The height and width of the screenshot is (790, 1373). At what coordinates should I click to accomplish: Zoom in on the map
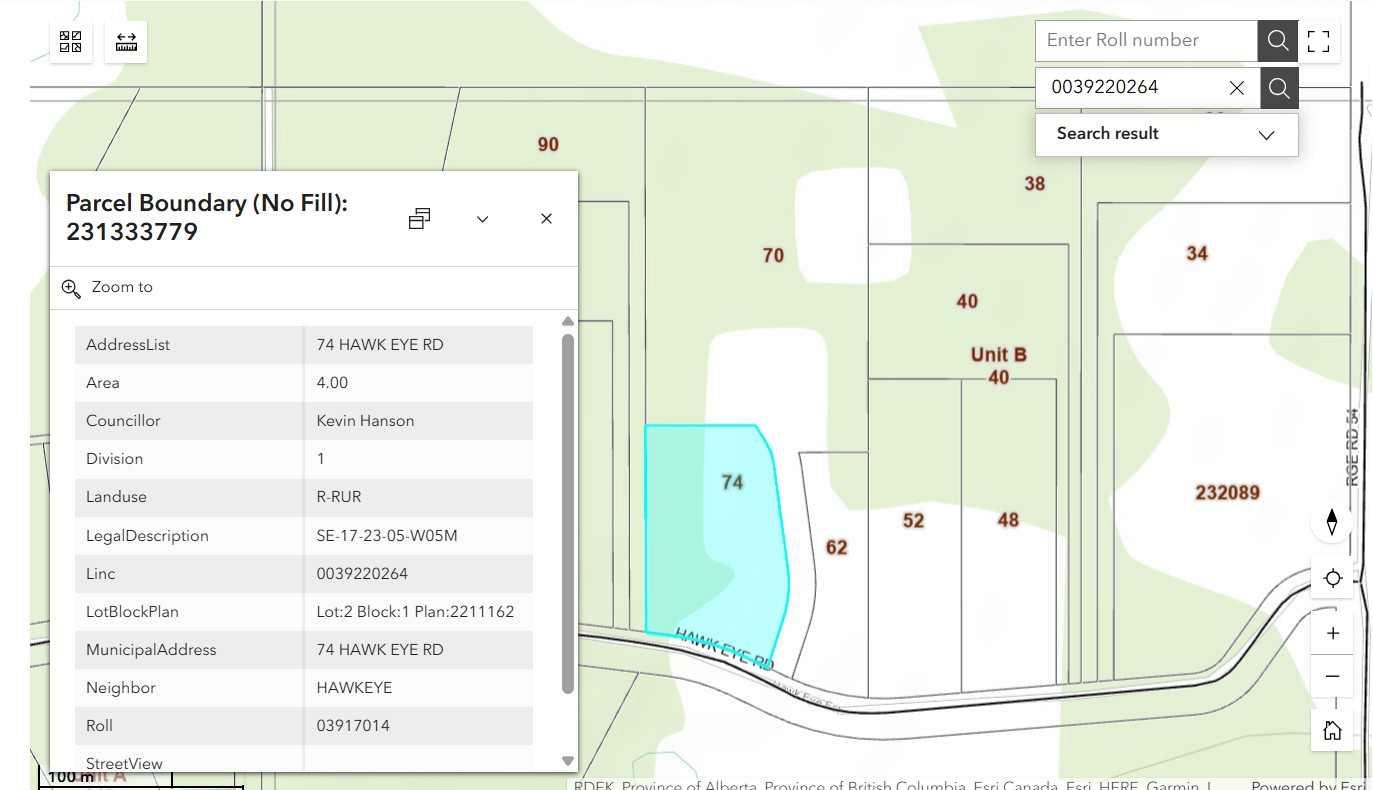pos(1332,633)
